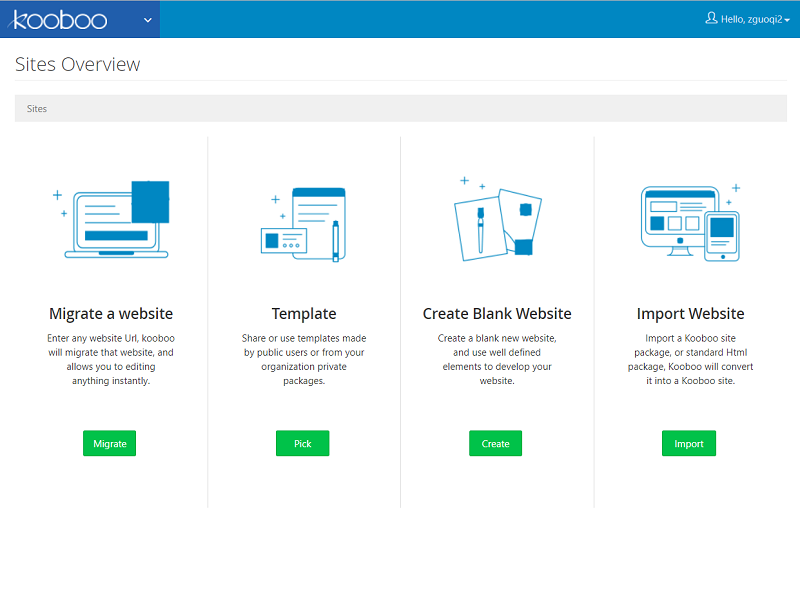This screenshot has width=800, height=600.
Task: Start migration with the Migrate button
Action: (x=110, y=443)
